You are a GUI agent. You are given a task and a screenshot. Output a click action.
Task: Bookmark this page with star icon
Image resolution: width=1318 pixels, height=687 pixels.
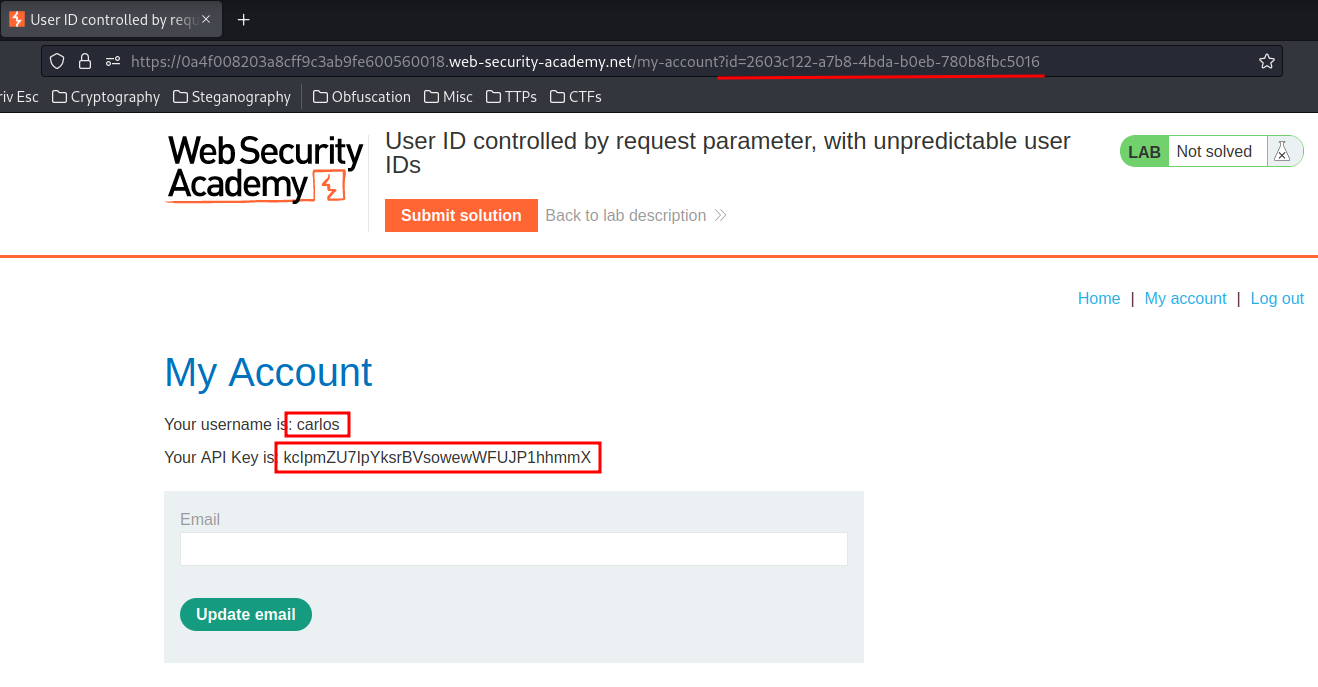click(x=1267, y=61)
